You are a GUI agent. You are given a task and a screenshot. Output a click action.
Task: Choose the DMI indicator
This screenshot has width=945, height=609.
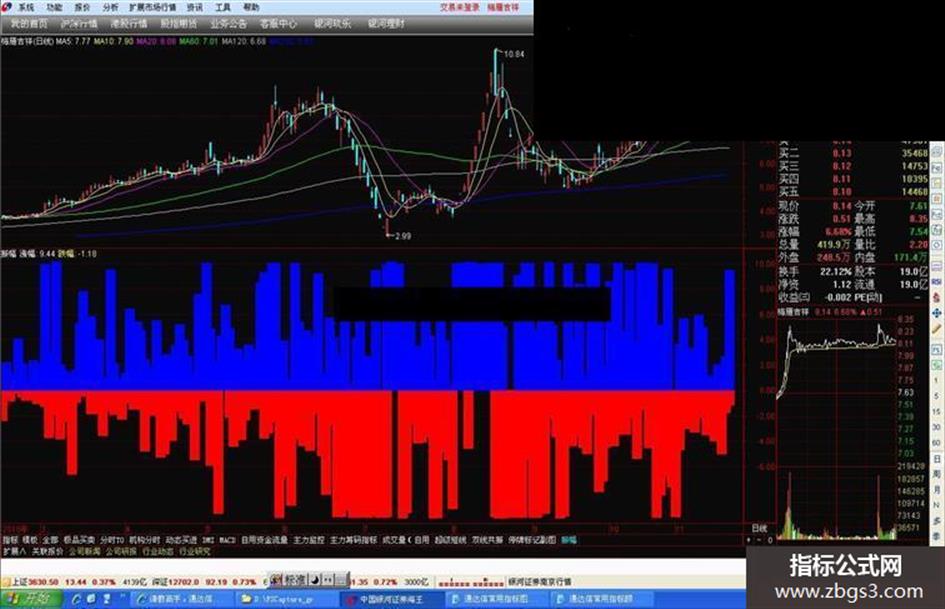pyautogui.click(x=209, y=540)
